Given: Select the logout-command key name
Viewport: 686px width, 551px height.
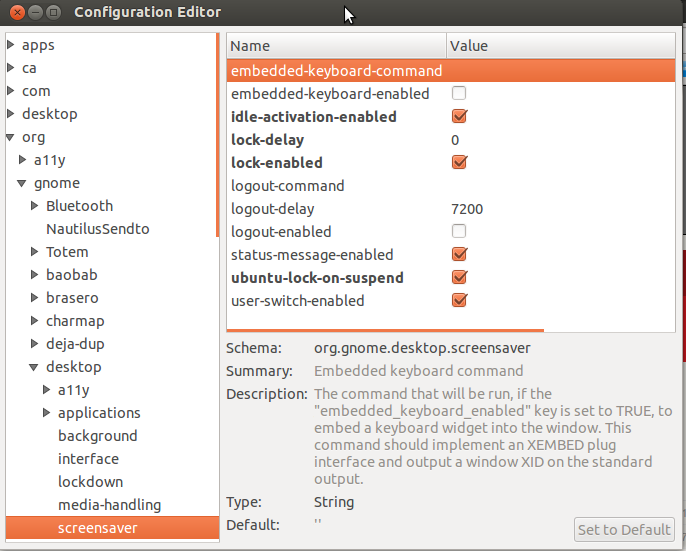Looking at the screenshot, I should click(287, 186).
